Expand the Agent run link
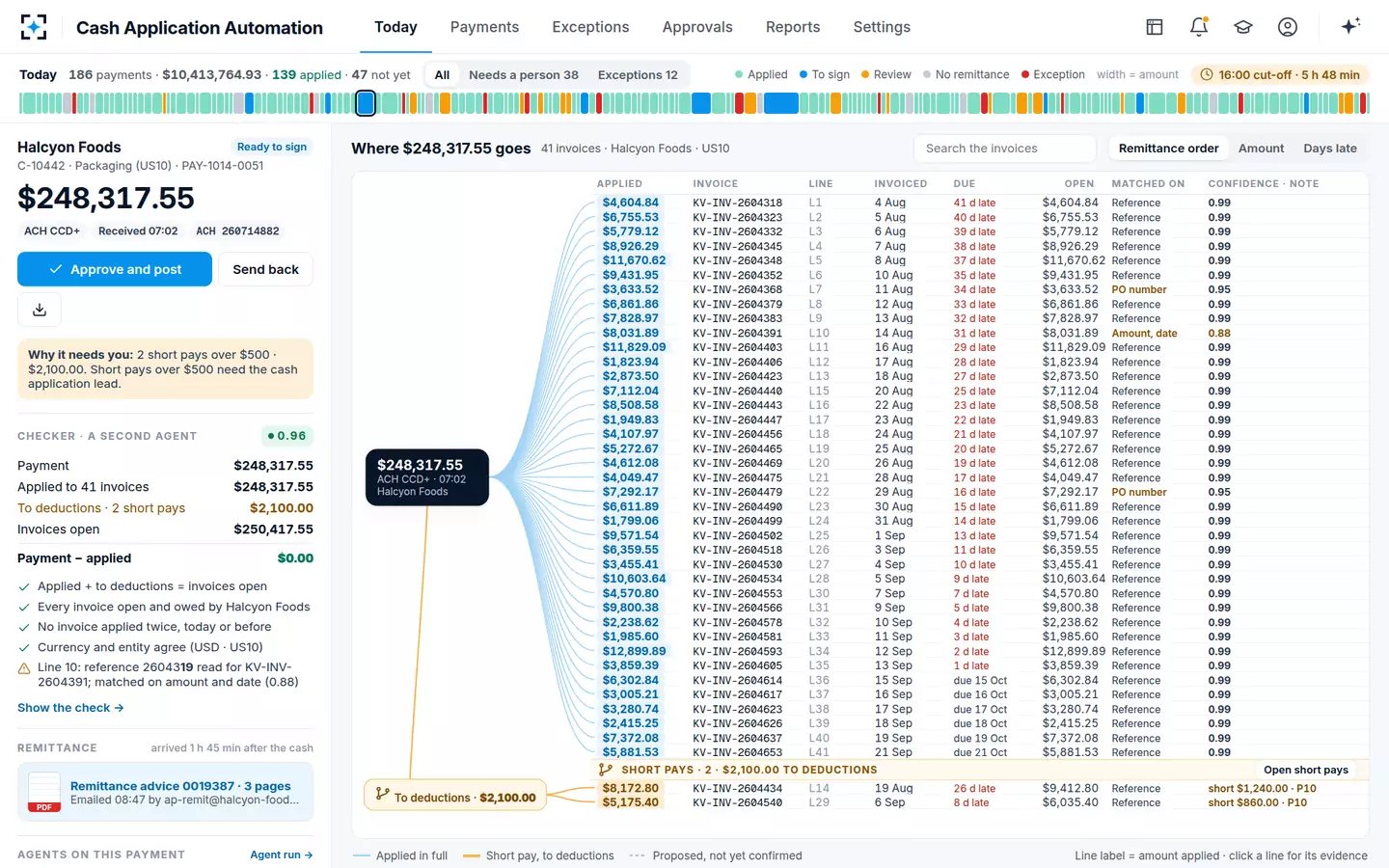1389x868 pixels. [x=281, y=854]
